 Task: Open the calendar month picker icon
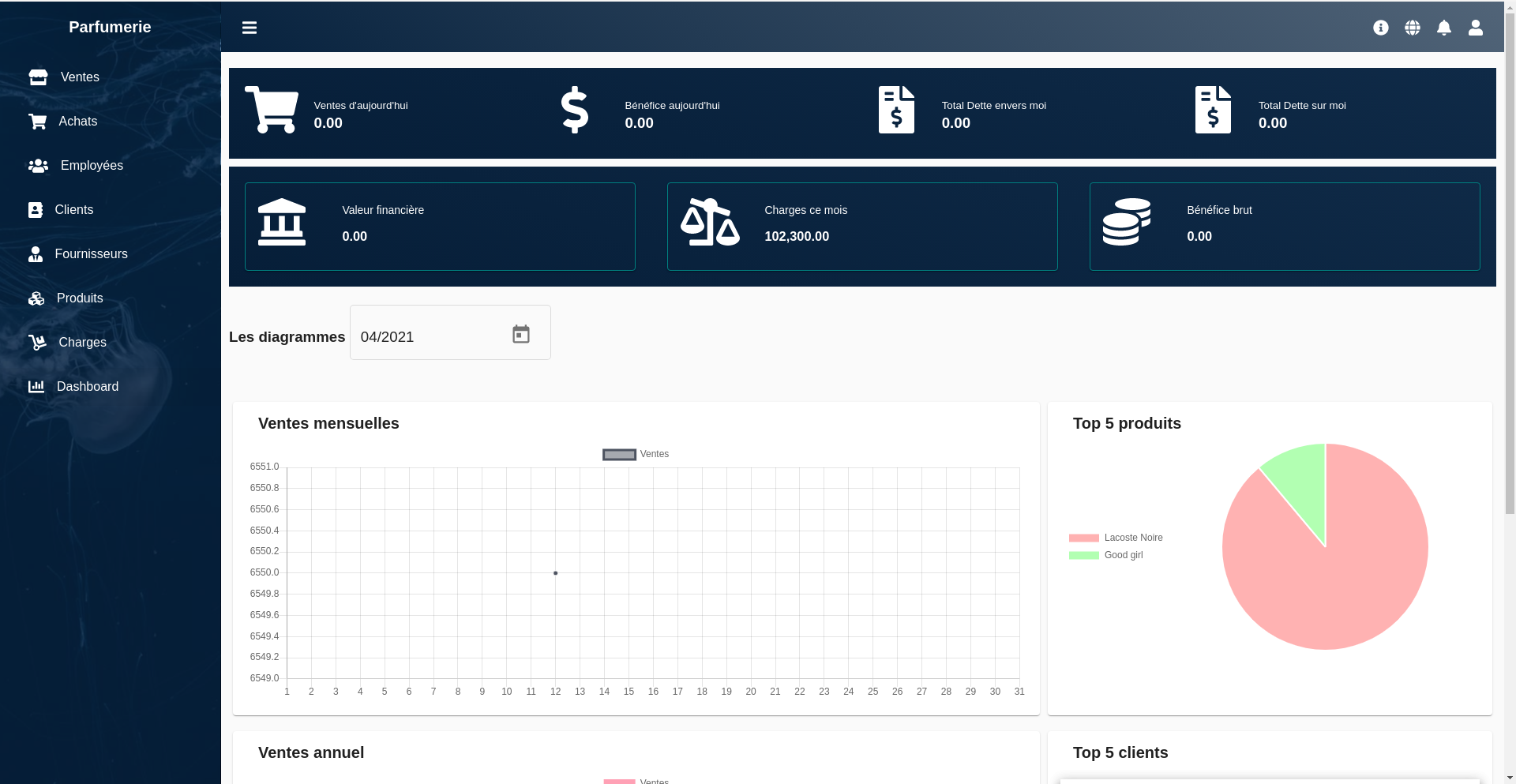click(x=521, y=334)
